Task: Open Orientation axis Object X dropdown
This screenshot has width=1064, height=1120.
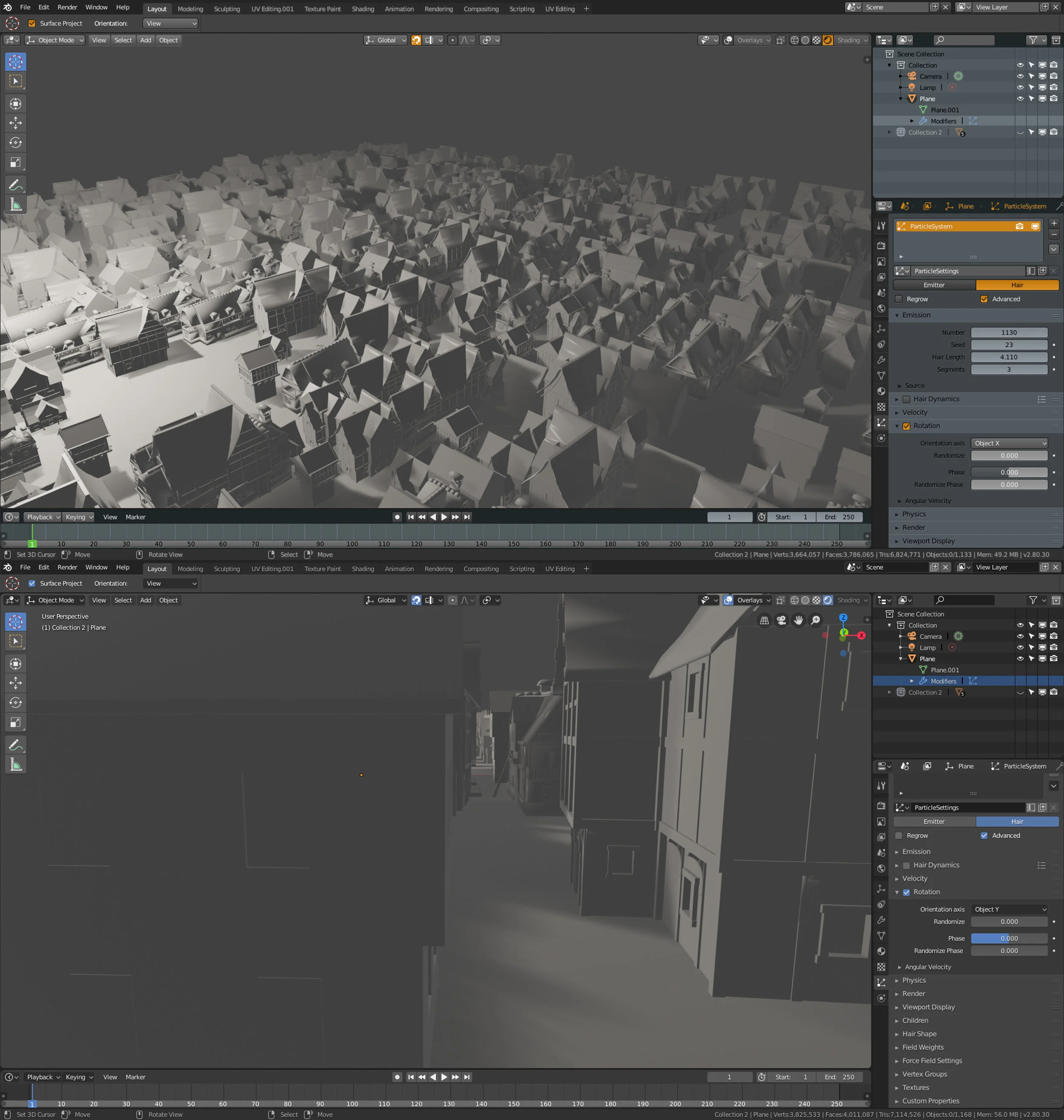Action: pos(1009,443)
